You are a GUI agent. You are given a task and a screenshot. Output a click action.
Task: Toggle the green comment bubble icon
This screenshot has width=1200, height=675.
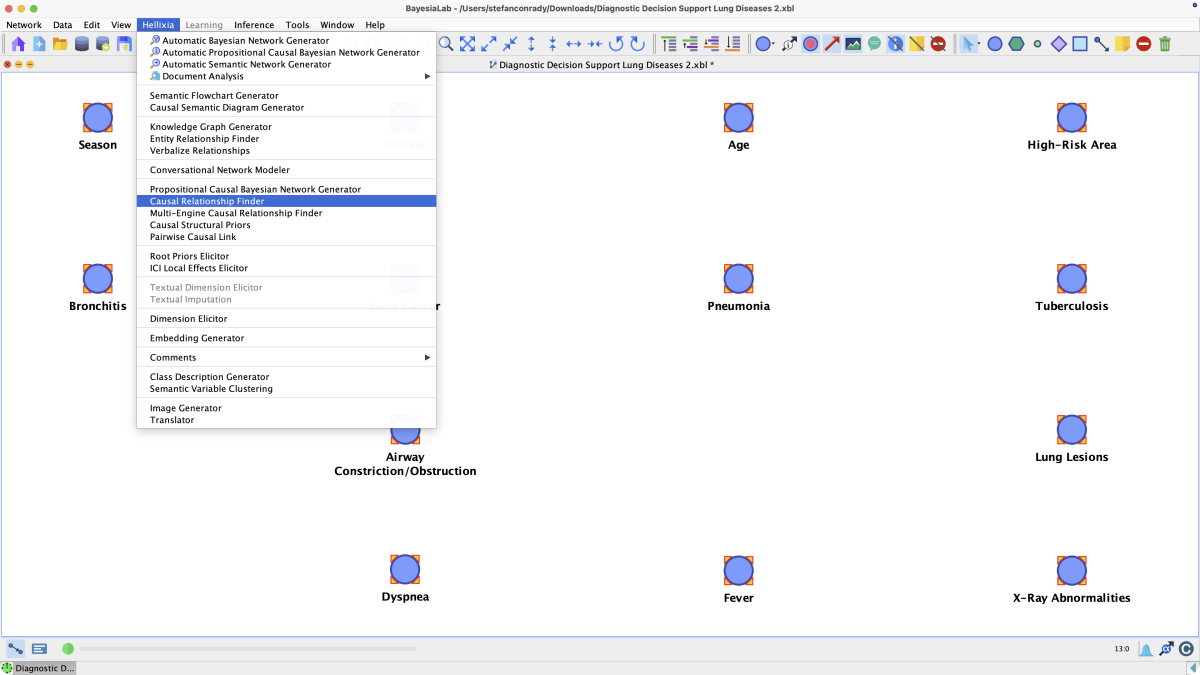coord(874,44)
